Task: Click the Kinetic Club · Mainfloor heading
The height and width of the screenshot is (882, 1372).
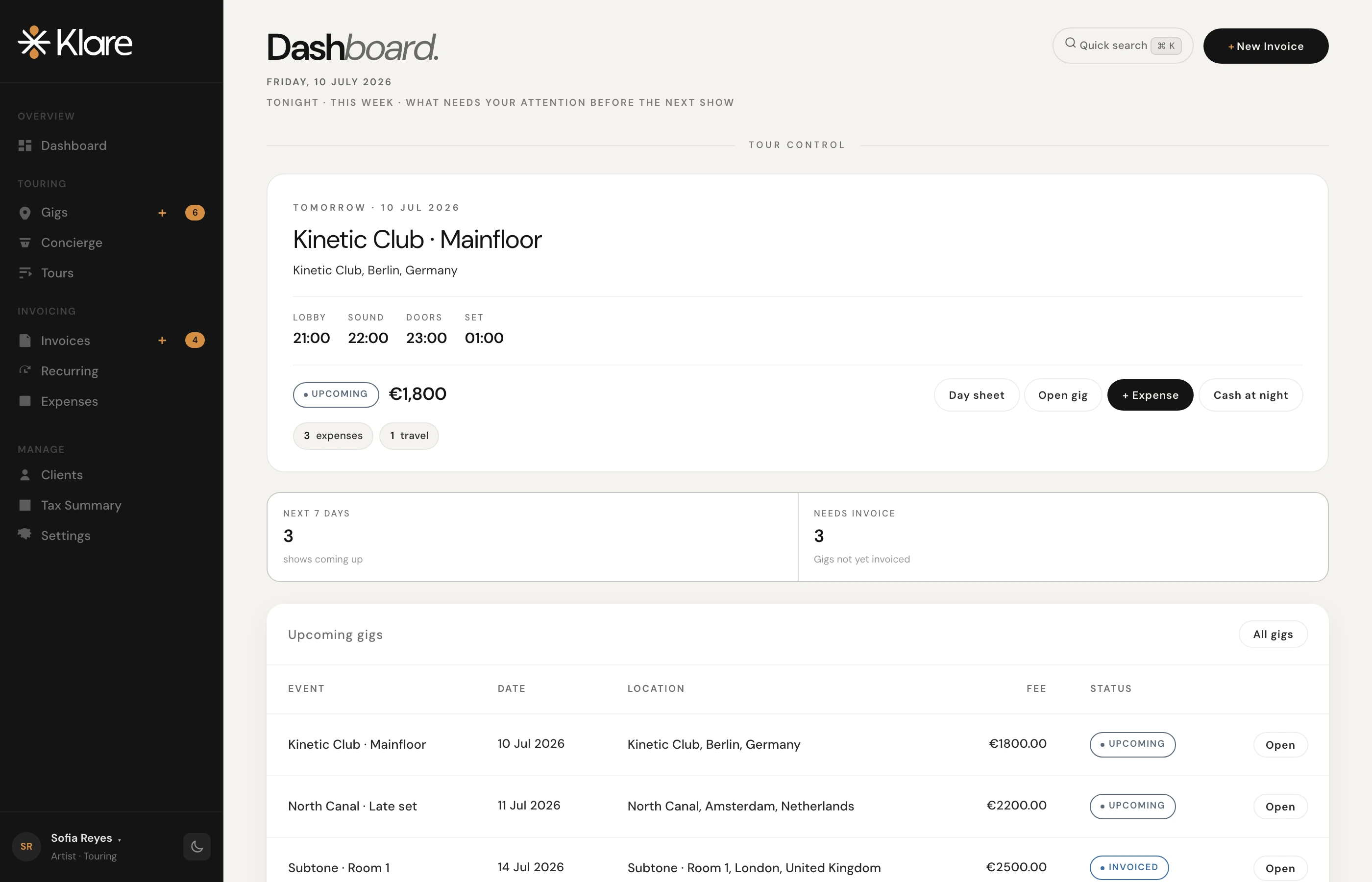Action: click(x=417, y=240)
